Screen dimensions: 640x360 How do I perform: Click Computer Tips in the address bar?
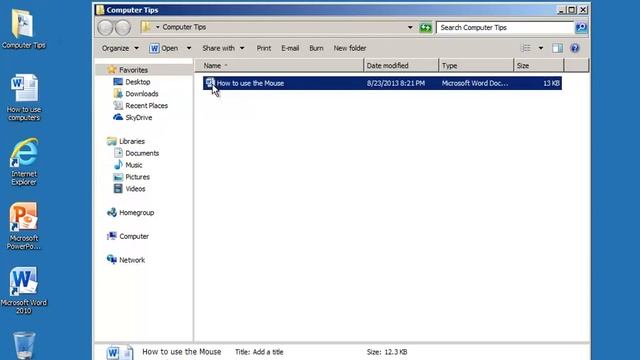click(x=184, y=27)
